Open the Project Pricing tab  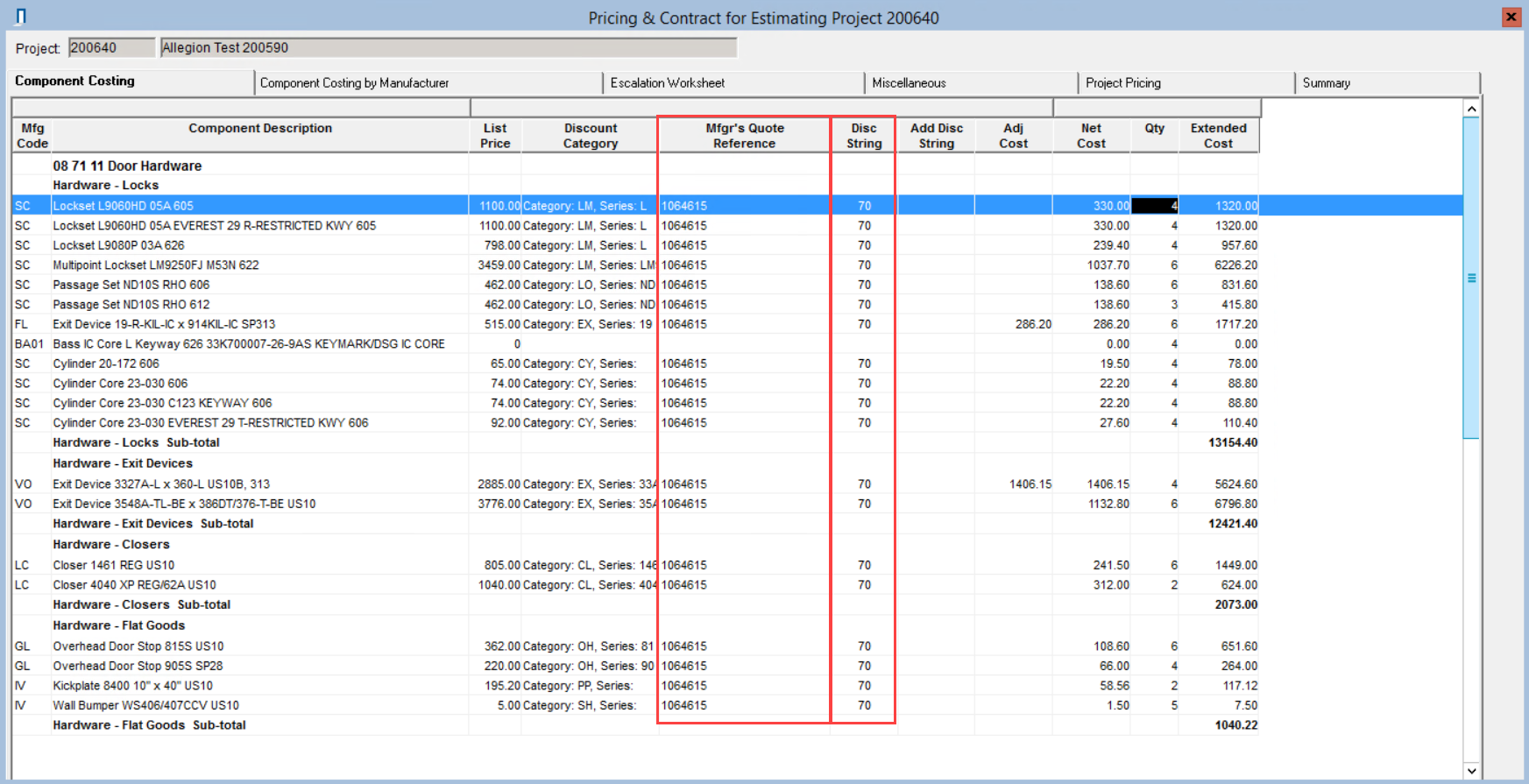[x=1187, y=83]
